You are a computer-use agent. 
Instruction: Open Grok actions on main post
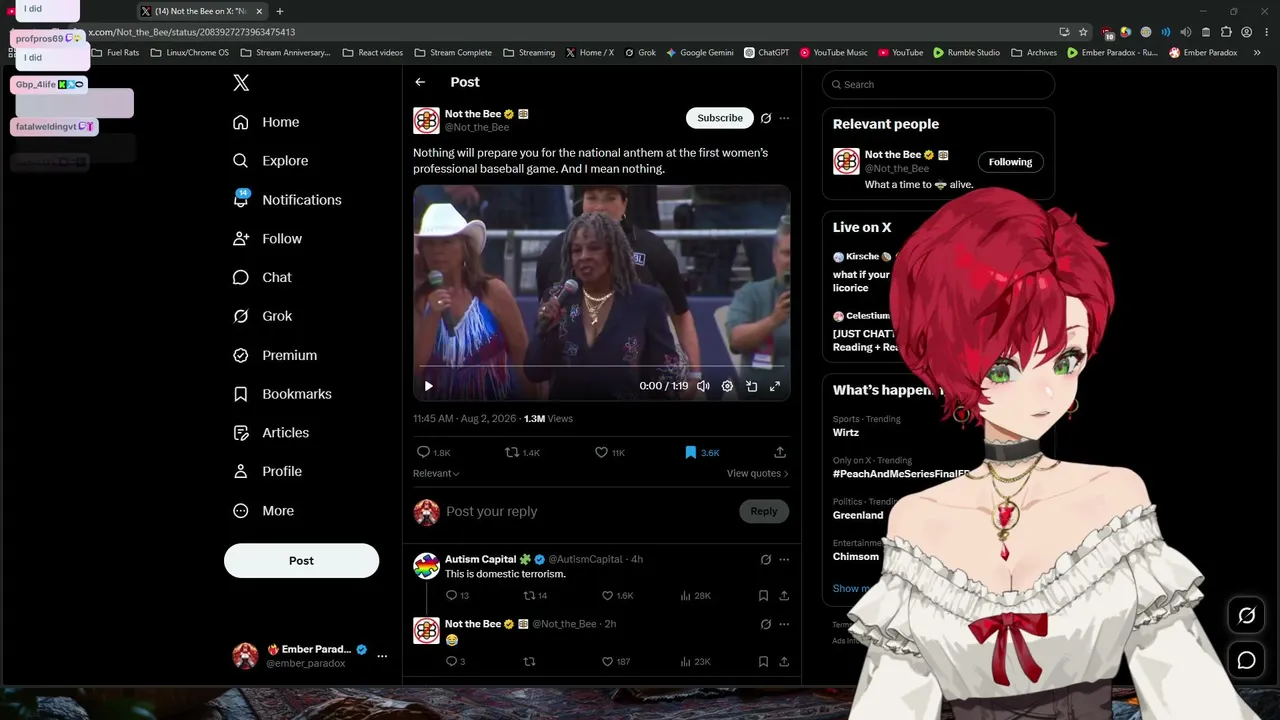pyautogui.click(x=766, y=118)
